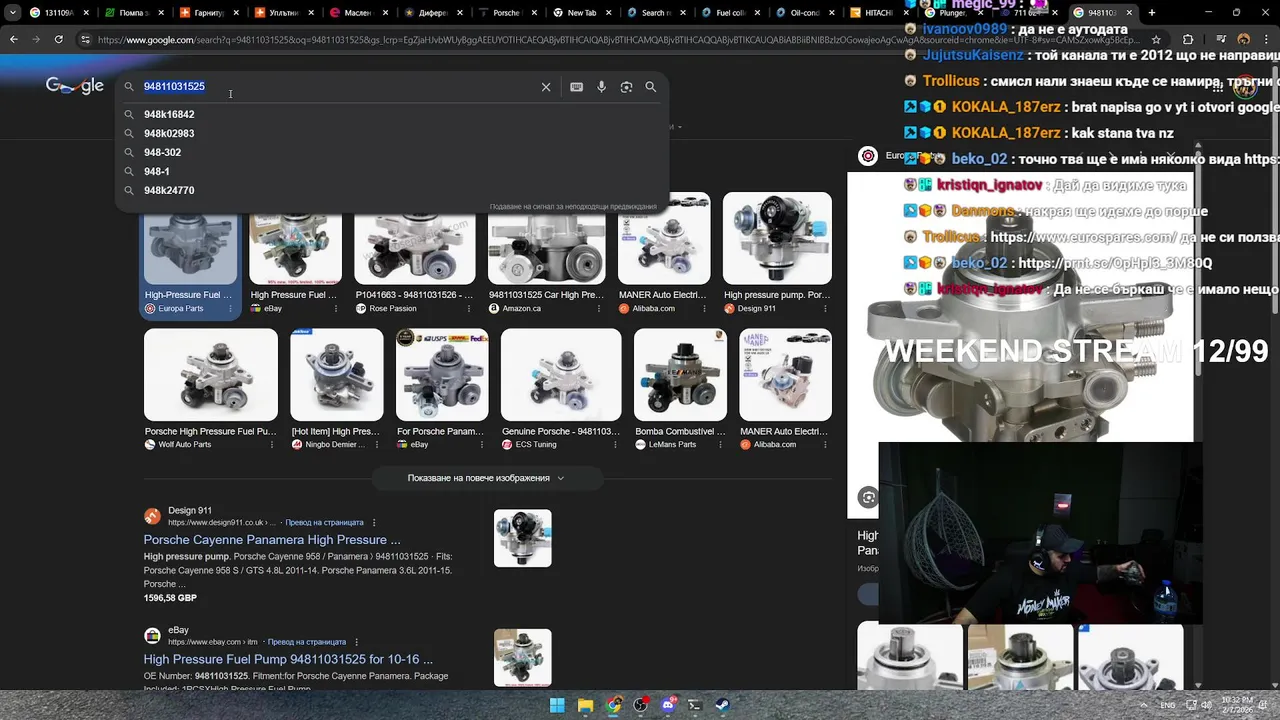
Task: Open the Ningbo Demier Hot Item image
Action: click(336, 375)
